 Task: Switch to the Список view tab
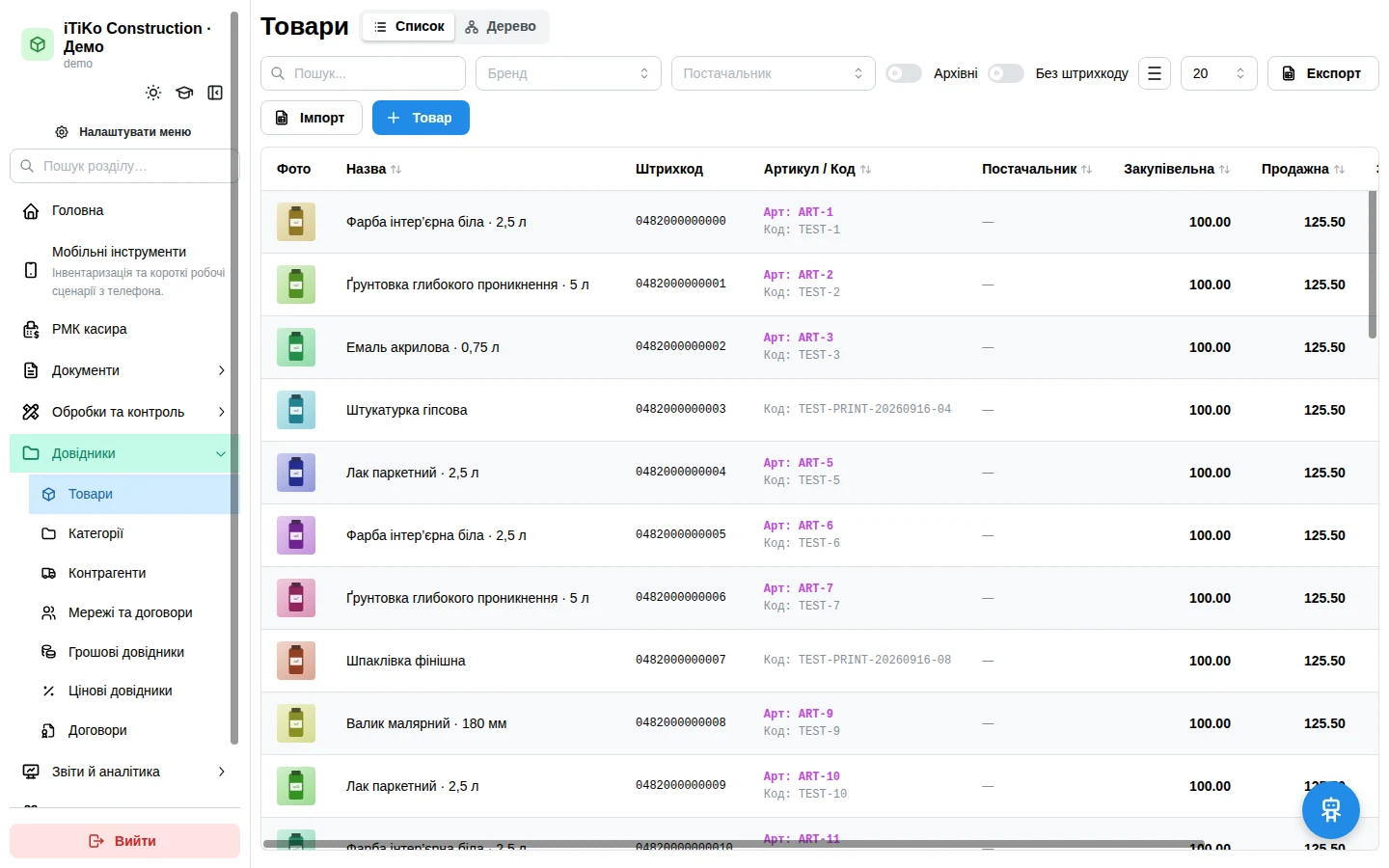[409, 26]
